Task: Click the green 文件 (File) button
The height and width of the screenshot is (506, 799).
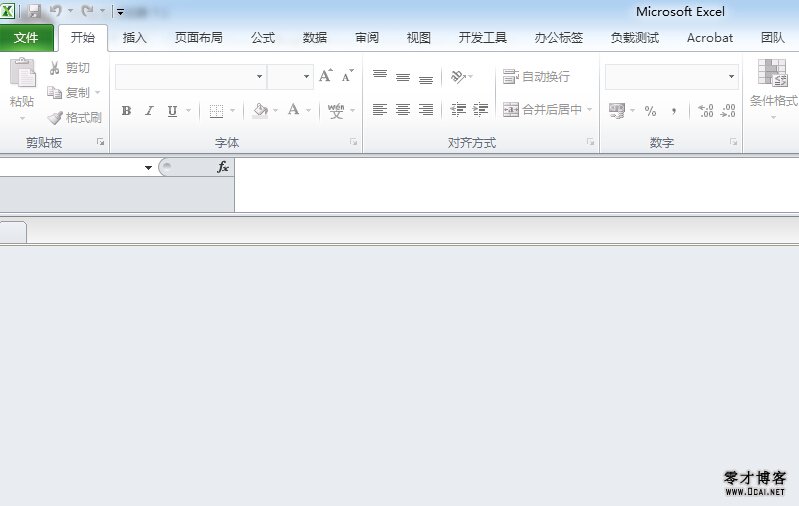Action: pos(26,38)
